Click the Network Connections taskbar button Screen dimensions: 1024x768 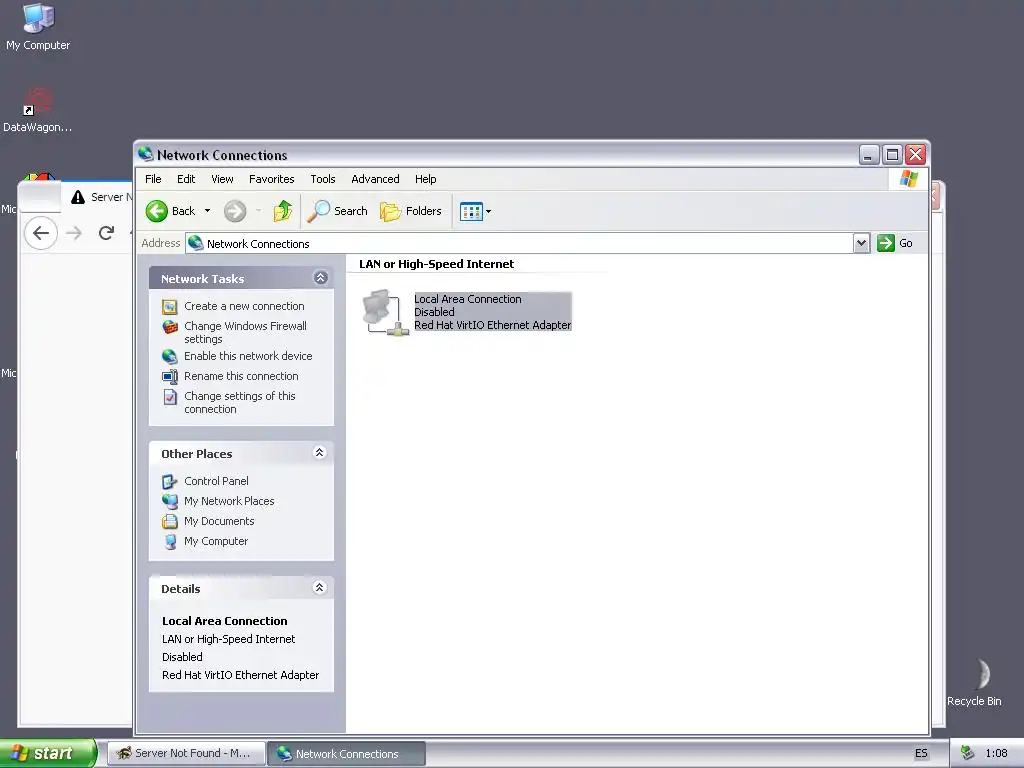(x=347, y=753)
